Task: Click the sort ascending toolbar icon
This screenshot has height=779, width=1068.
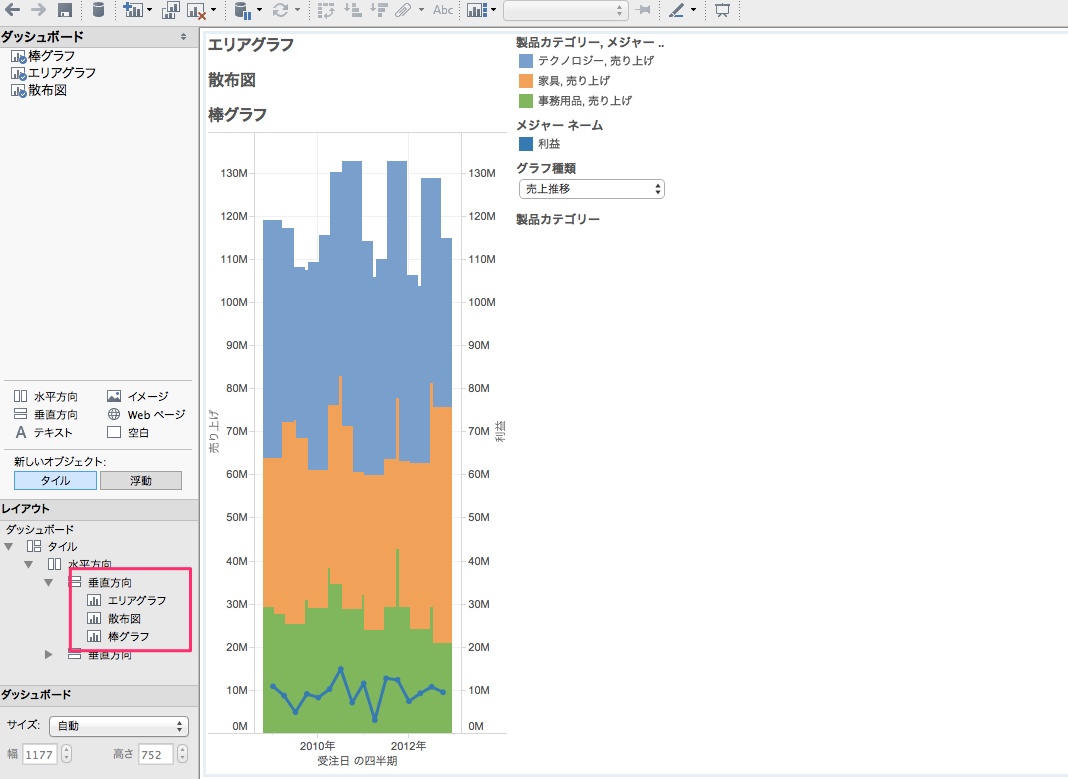Action: [x=353, y=10]
